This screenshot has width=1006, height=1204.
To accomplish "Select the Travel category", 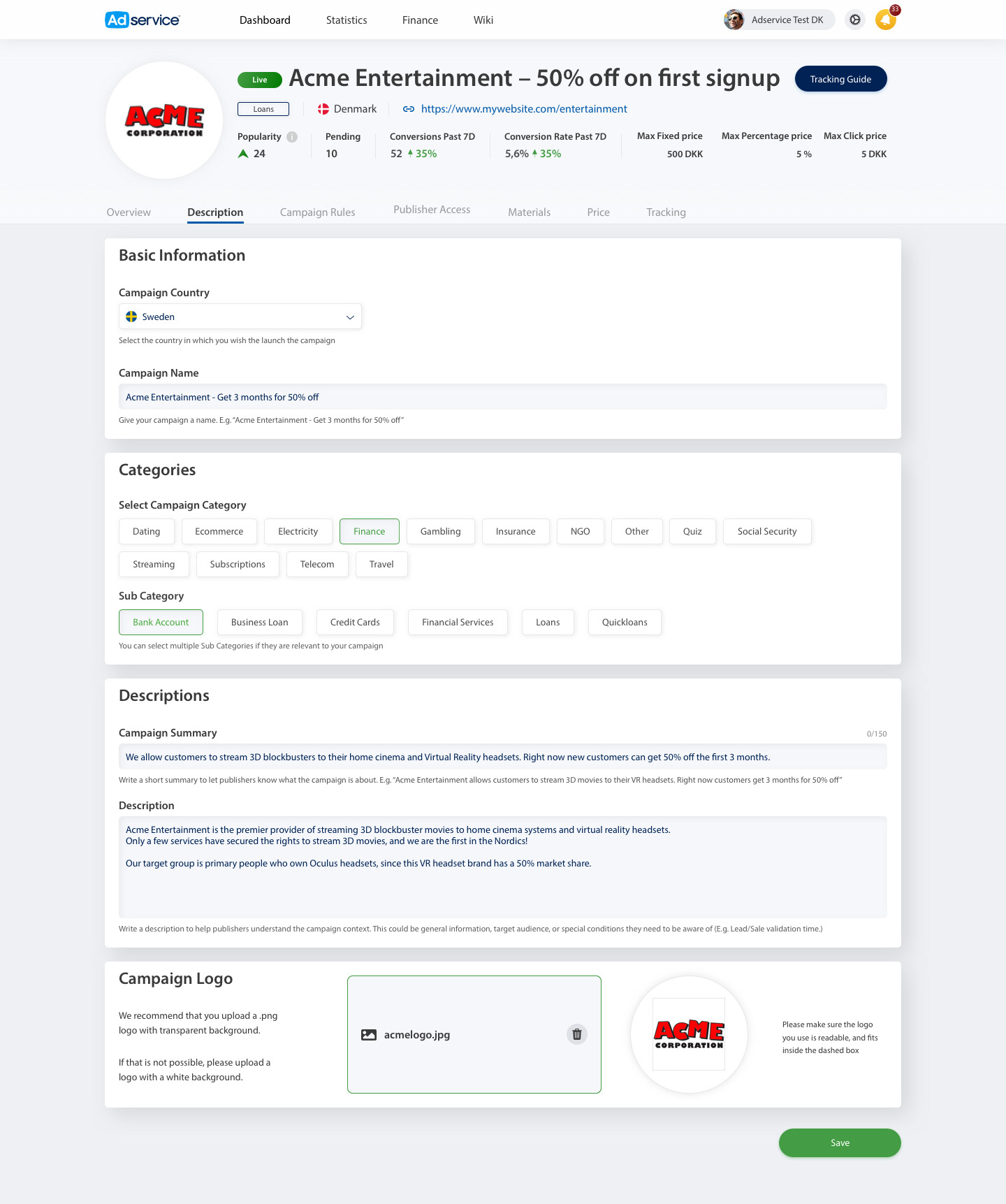I will tap(381, 565).
